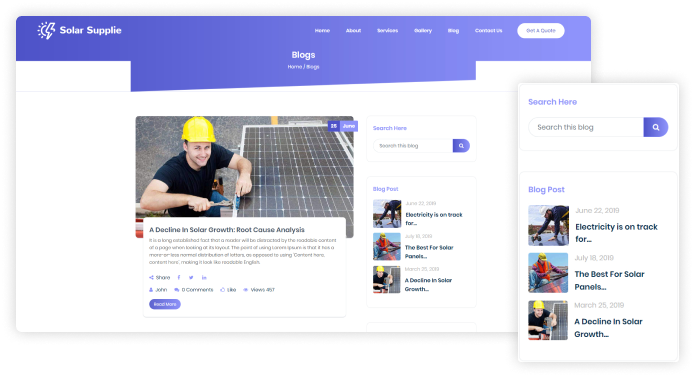
Task: Click the July 18, 2019 date in large panel
Action: click(x=594, y=258)
